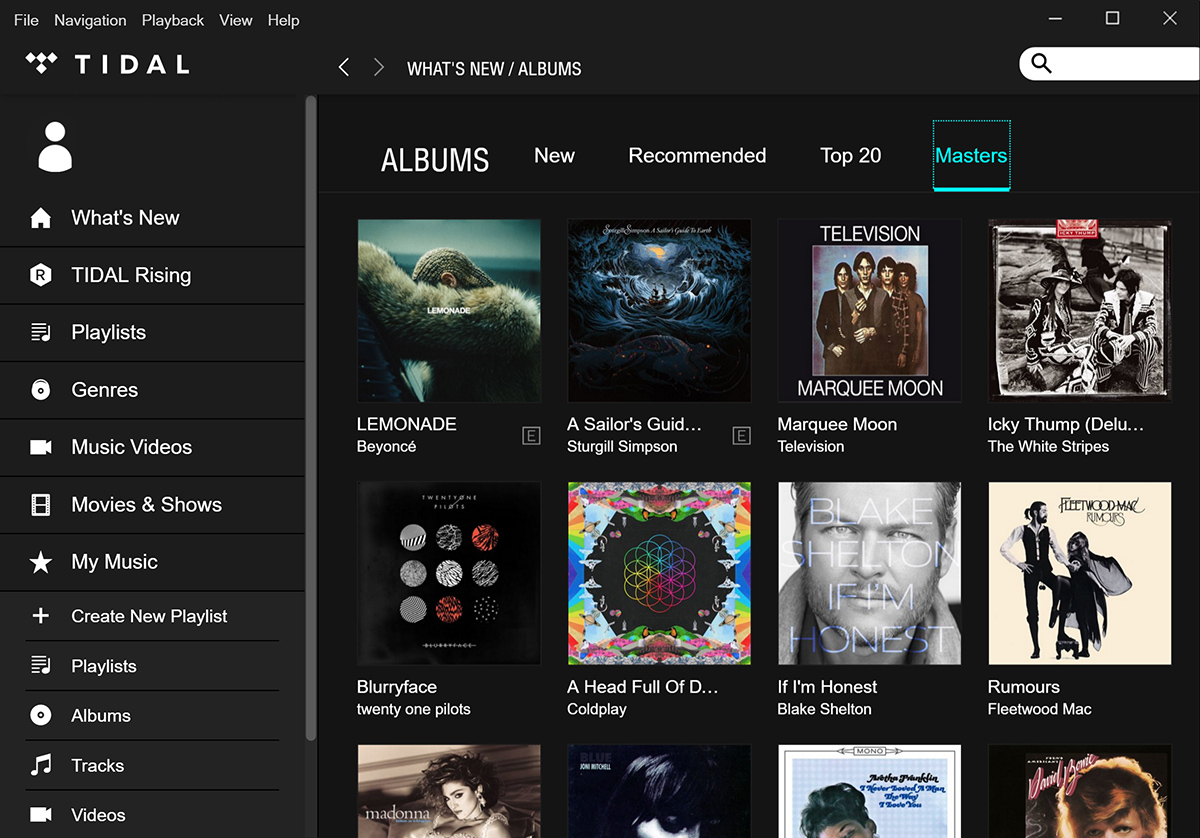Viewport: 1200px width, 838px height.
Task: Open the Playback menu
Action: pos(173,20)
